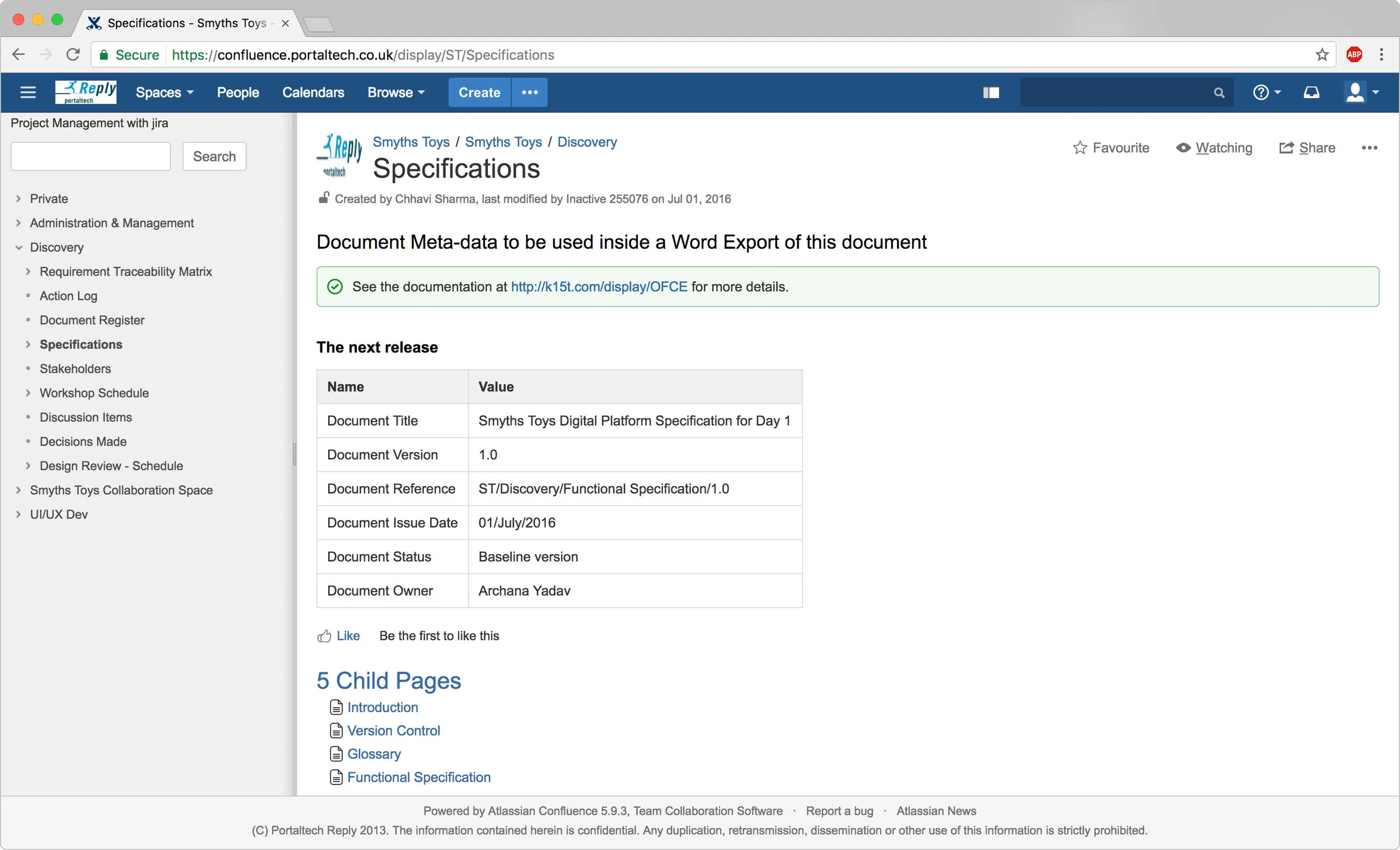Open Atlassian Confluence footer link
This screenshot has width=1400, height=850.
544,811
